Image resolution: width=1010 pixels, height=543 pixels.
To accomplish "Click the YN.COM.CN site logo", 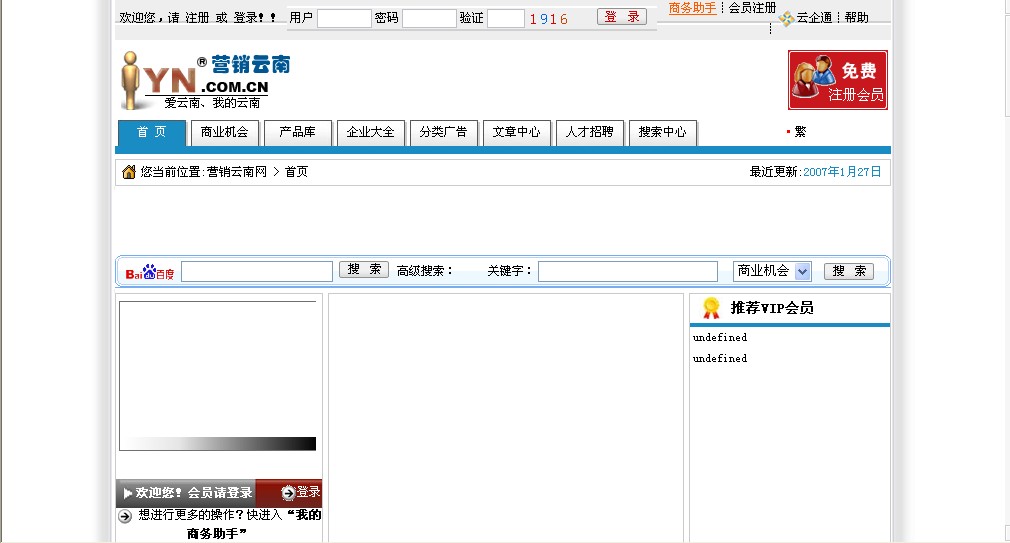I will 205,80.
